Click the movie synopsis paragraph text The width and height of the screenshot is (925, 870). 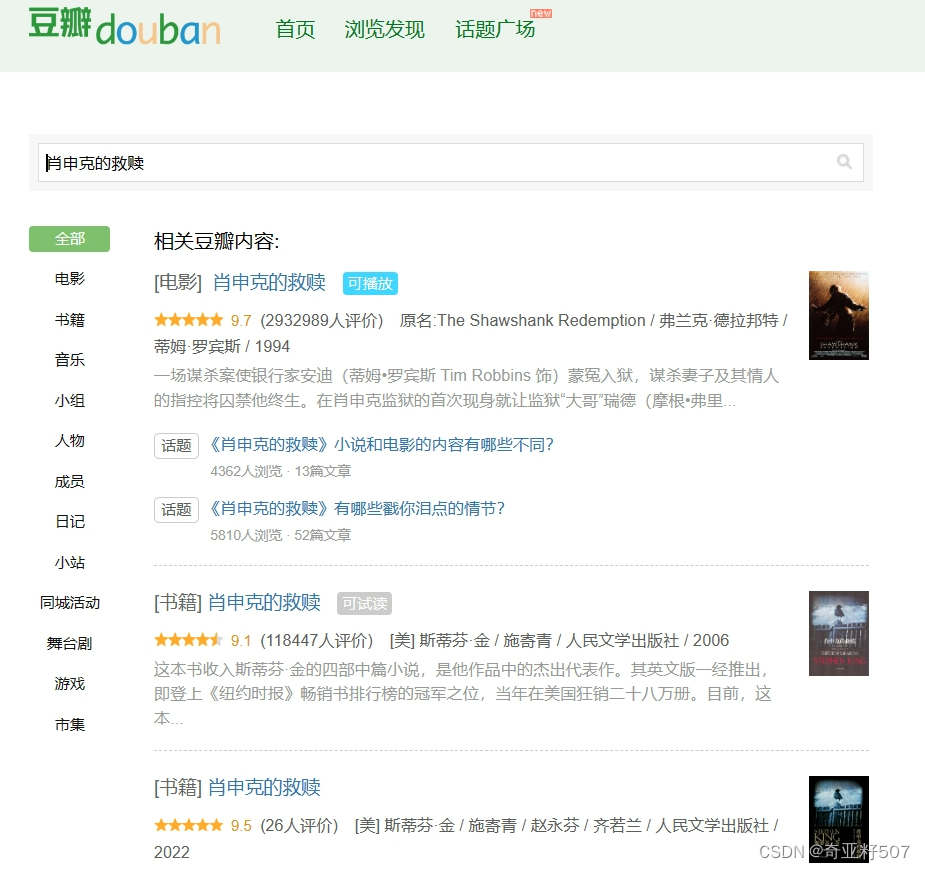pos(466,388)
